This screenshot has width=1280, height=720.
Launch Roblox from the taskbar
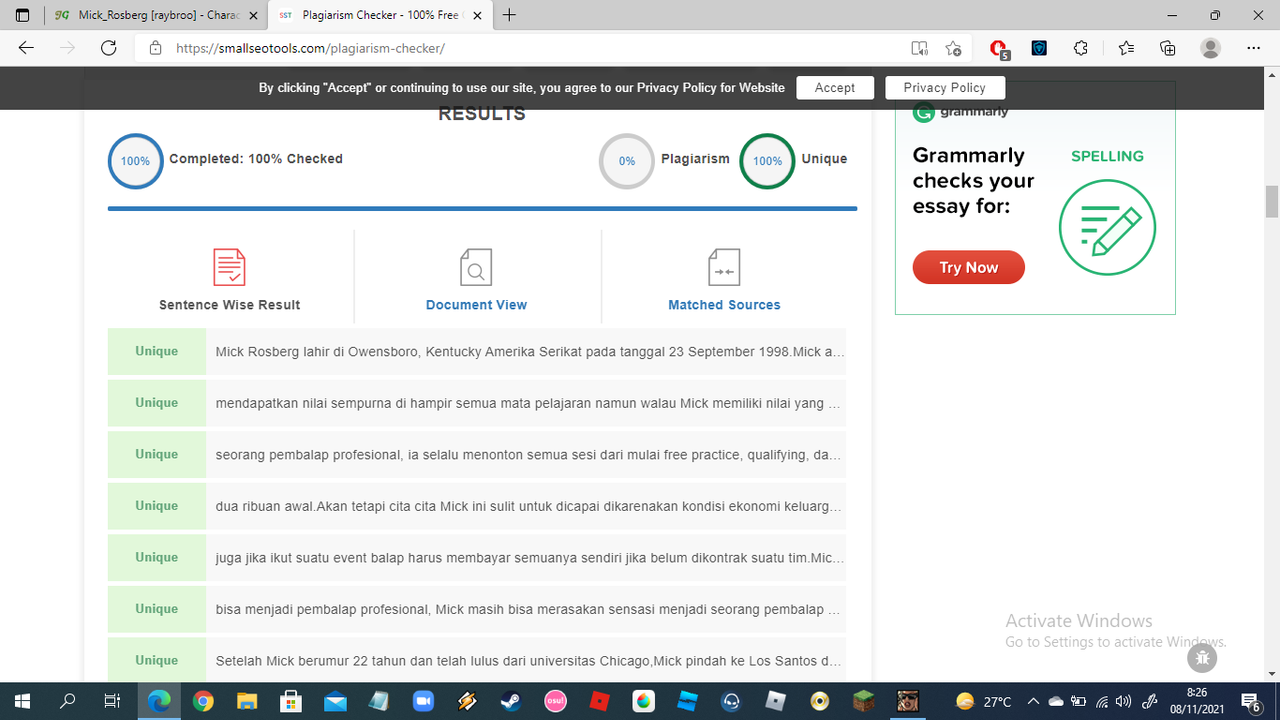(x=599, y=701)
